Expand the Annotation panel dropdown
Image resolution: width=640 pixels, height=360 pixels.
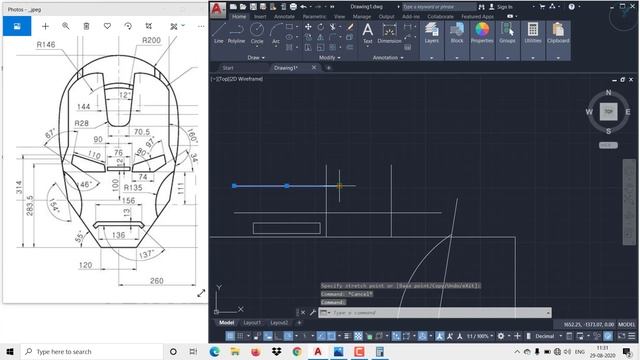[x=388, y=58]
